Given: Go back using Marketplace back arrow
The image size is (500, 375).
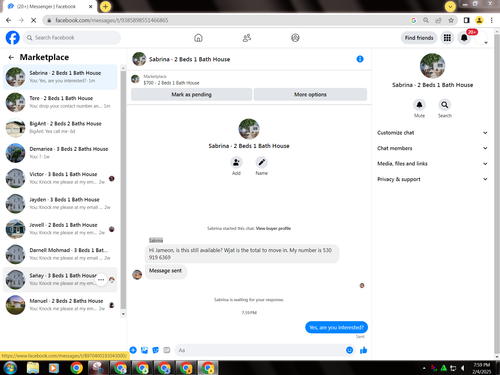Looking at the screenshot, I should (11, 57).
